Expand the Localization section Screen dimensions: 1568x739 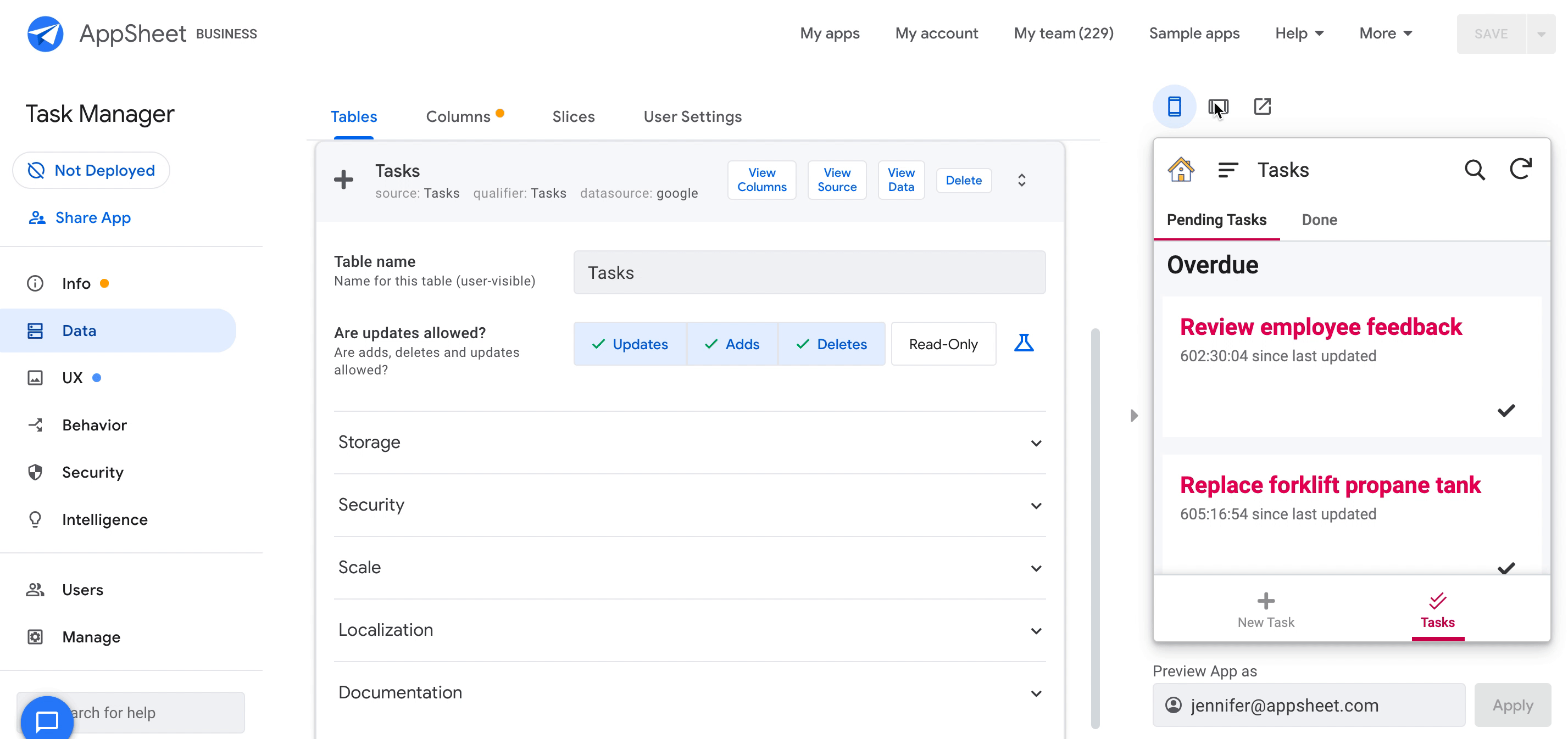tap(689, 630)
